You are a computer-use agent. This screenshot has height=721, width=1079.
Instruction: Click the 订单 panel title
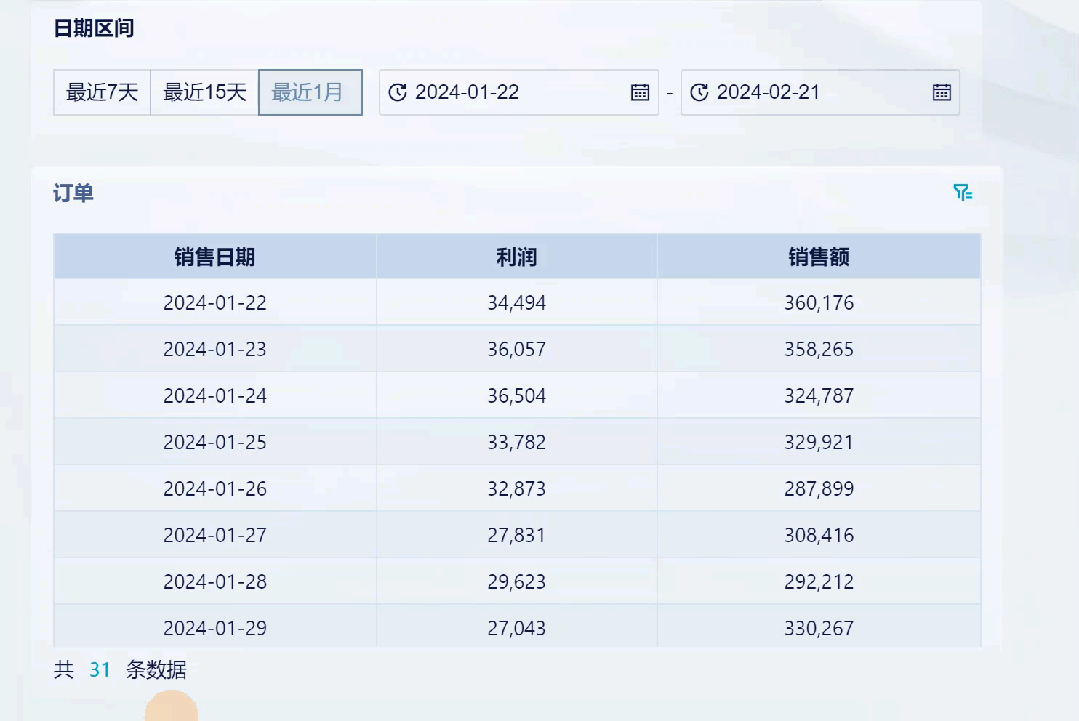tap(73, 193)
